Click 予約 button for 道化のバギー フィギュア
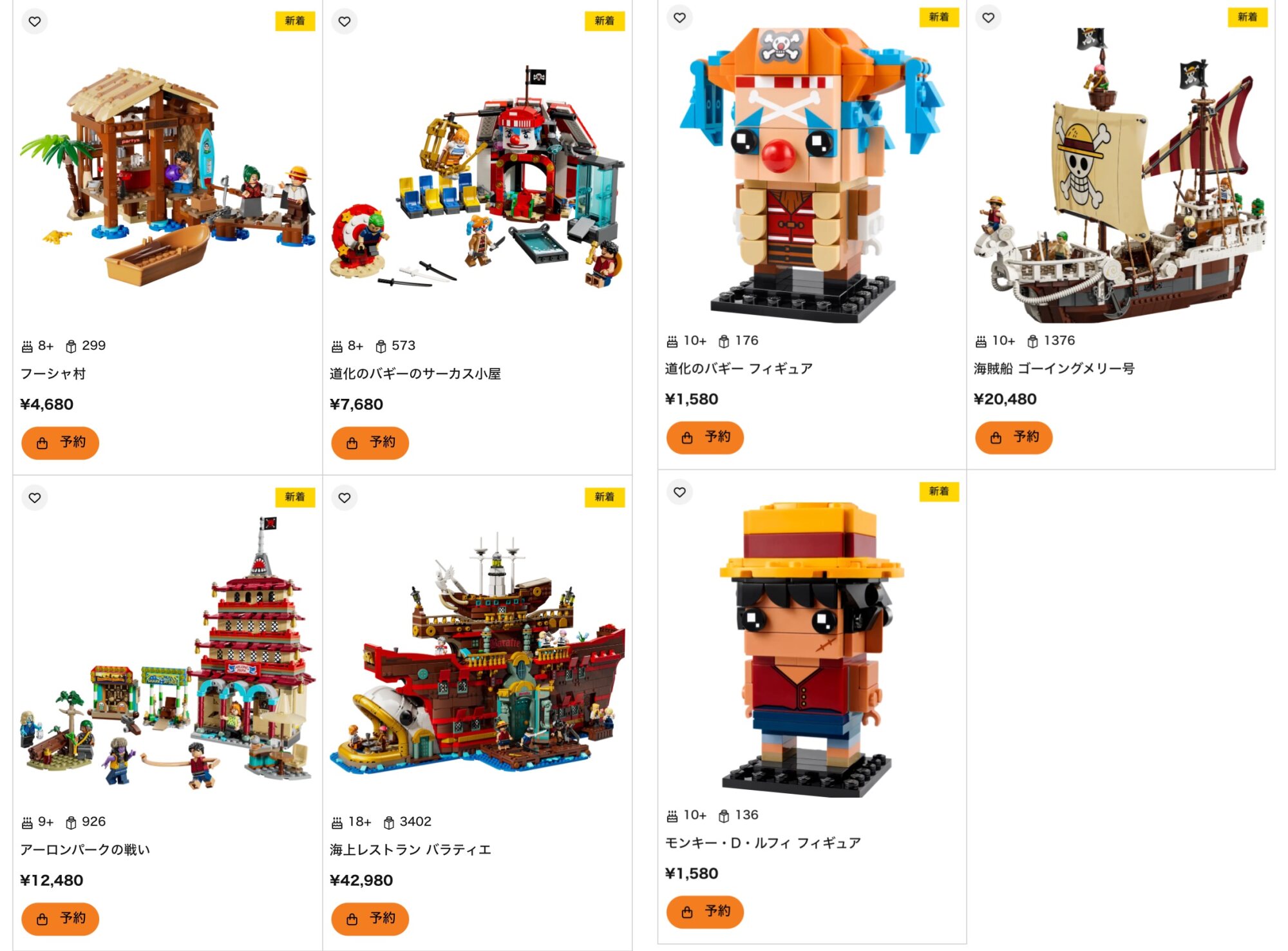 pyautogui.click(x=705, y=437)
